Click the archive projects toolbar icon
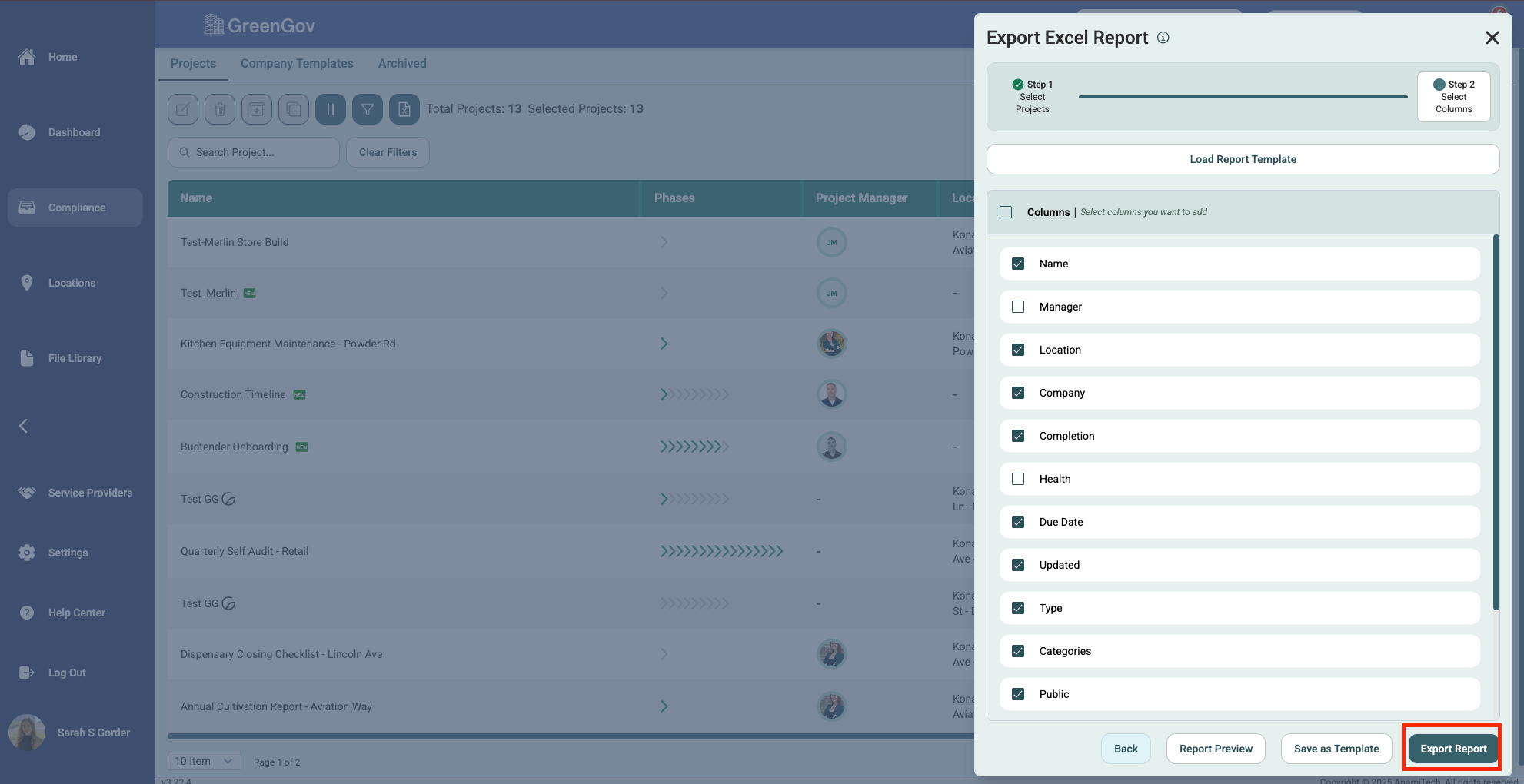 click(x=257, y=109)
